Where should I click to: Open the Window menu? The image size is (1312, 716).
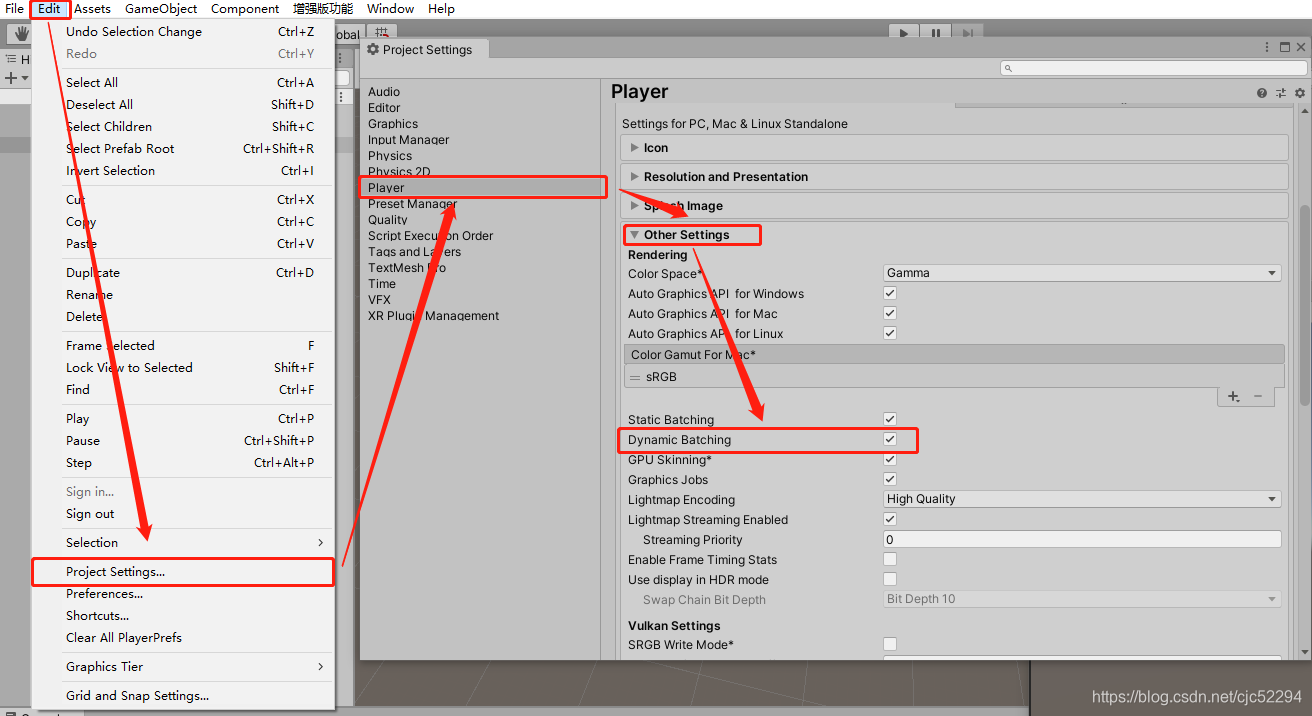[x=390, y=9]
